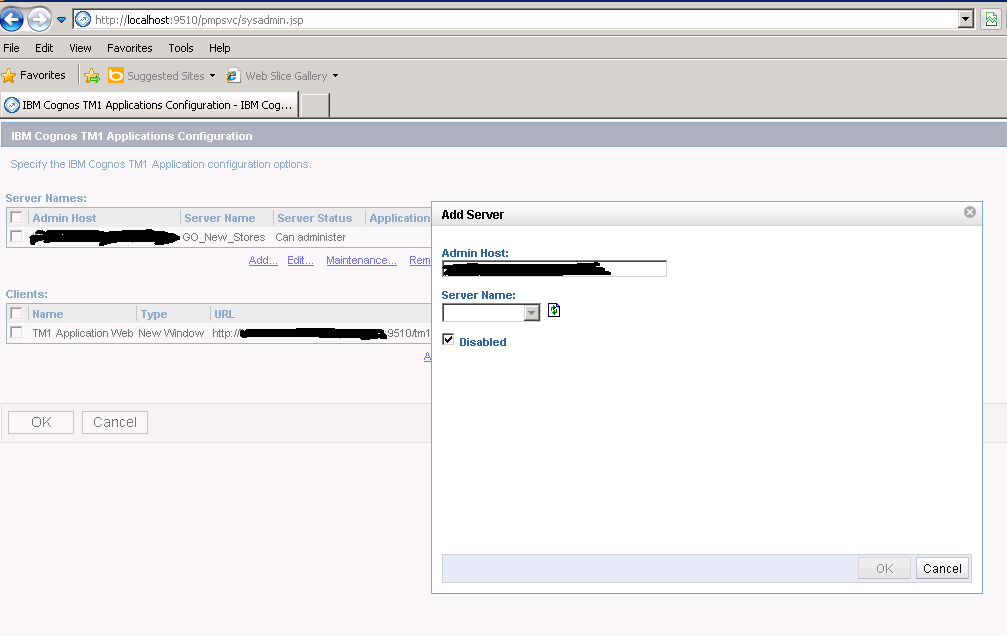Click the Admin Host column header

tap(64, 218)
